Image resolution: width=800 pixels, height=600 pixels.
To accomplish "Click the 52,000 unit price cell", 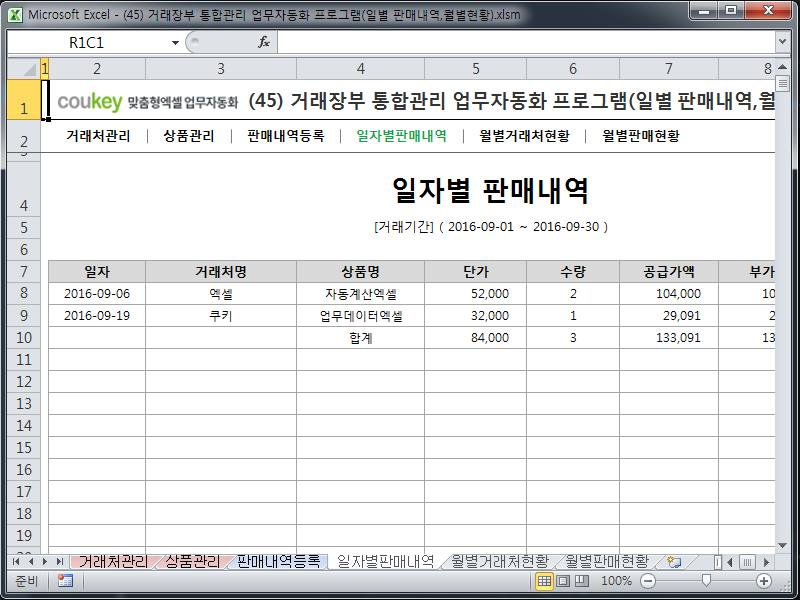I will [476, 294].
